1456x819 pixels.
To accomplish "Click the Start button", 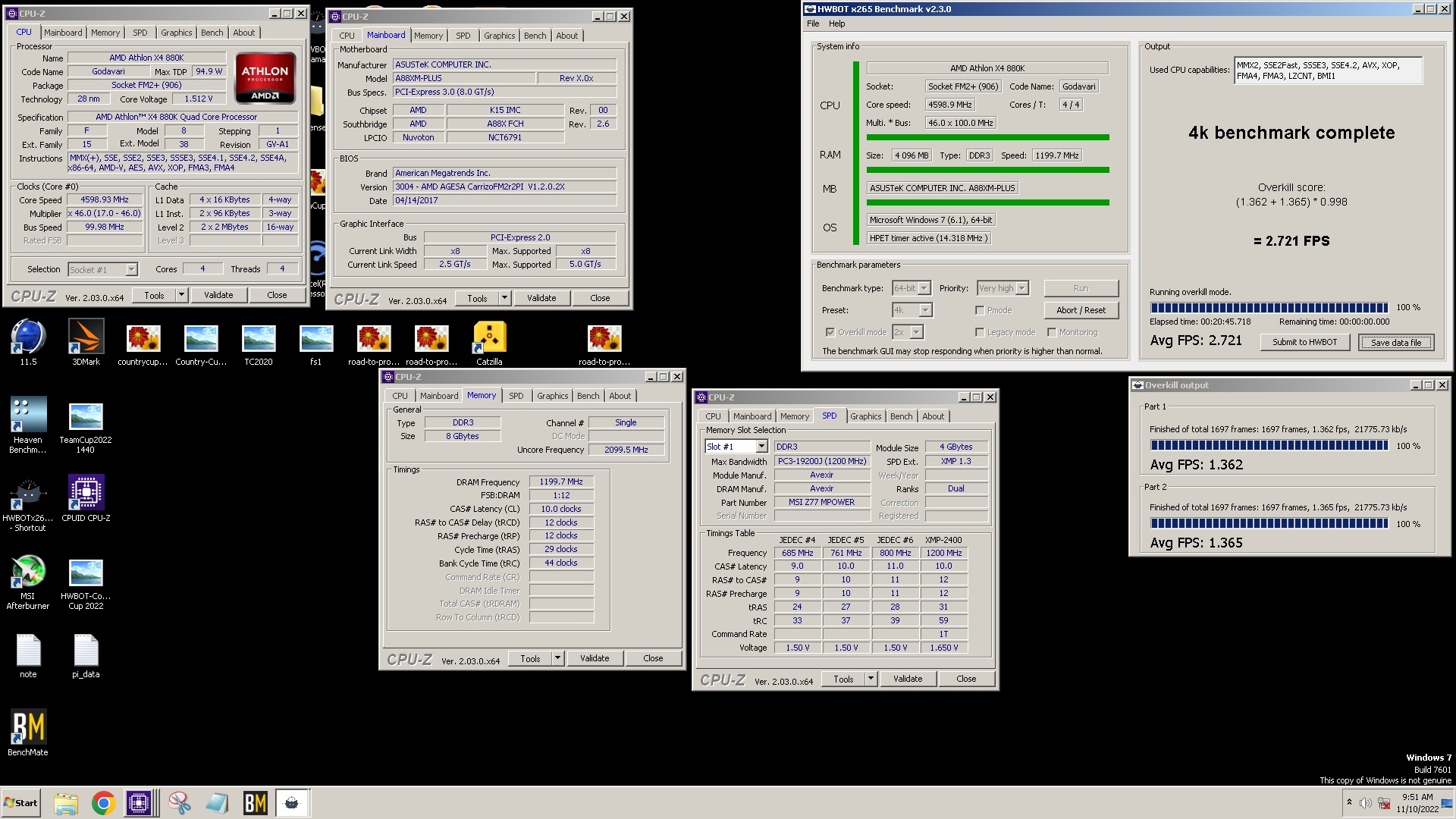I will pos(21,803).
